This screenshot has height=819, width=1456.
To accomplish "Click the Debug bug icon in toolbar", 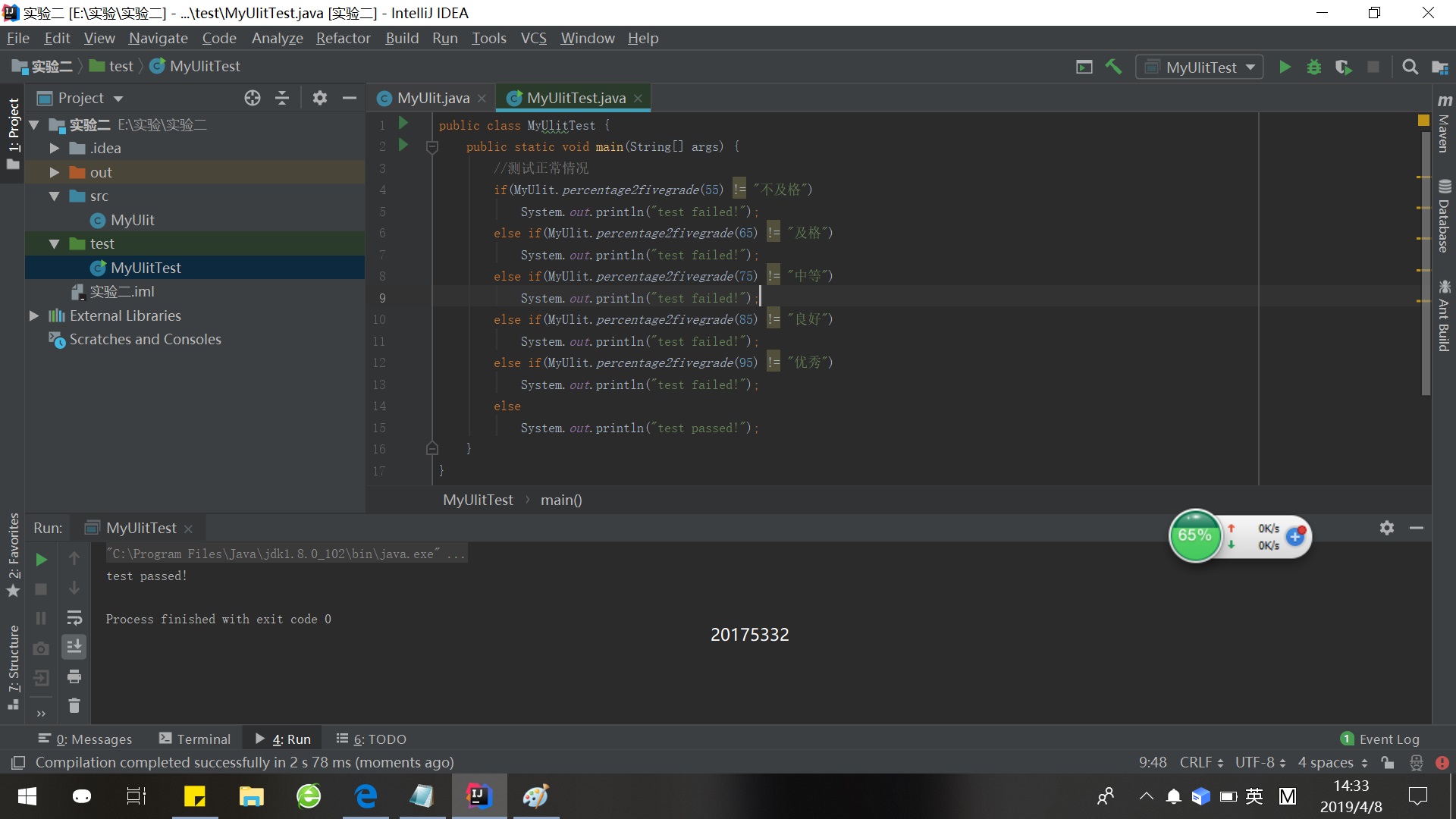I will (1314, 67).
